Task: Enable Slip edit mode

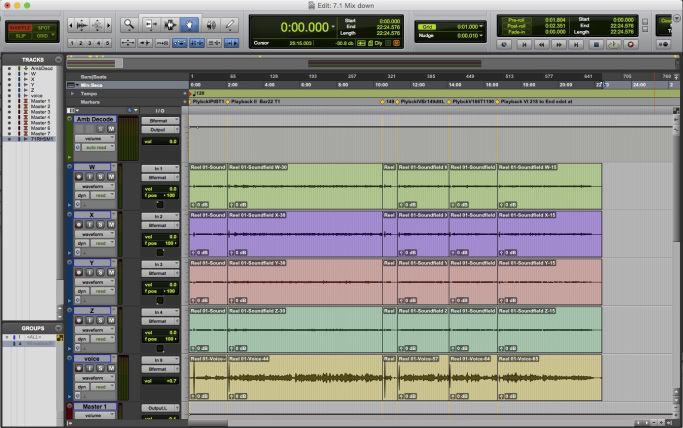Action: pos(20,35)
